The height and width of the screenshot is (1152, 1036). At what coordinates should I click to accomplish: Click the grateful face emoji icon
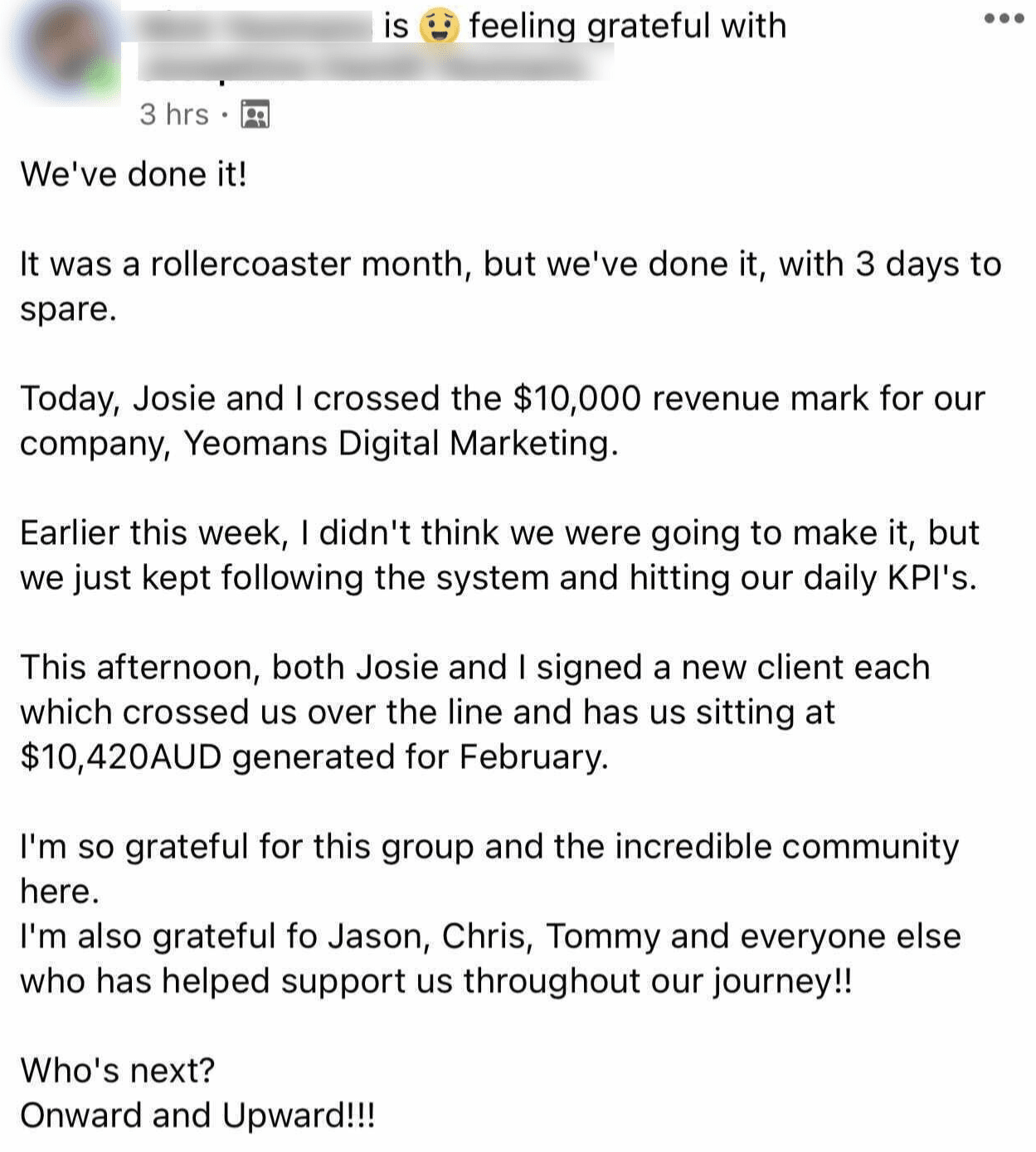pyautogui.click(x=439, y=26)
